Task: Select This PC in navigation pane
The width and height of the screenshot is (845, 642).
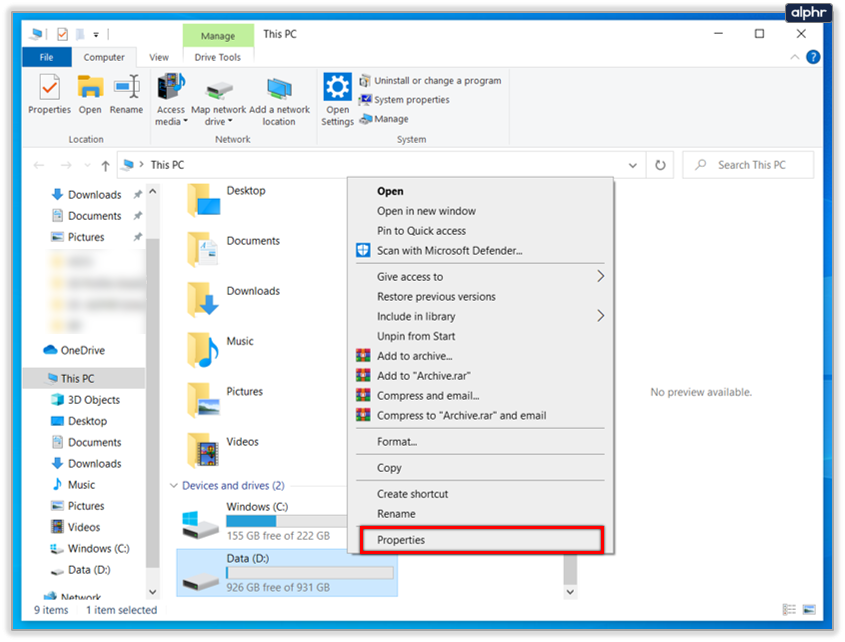Action: (x=84, y=378)
